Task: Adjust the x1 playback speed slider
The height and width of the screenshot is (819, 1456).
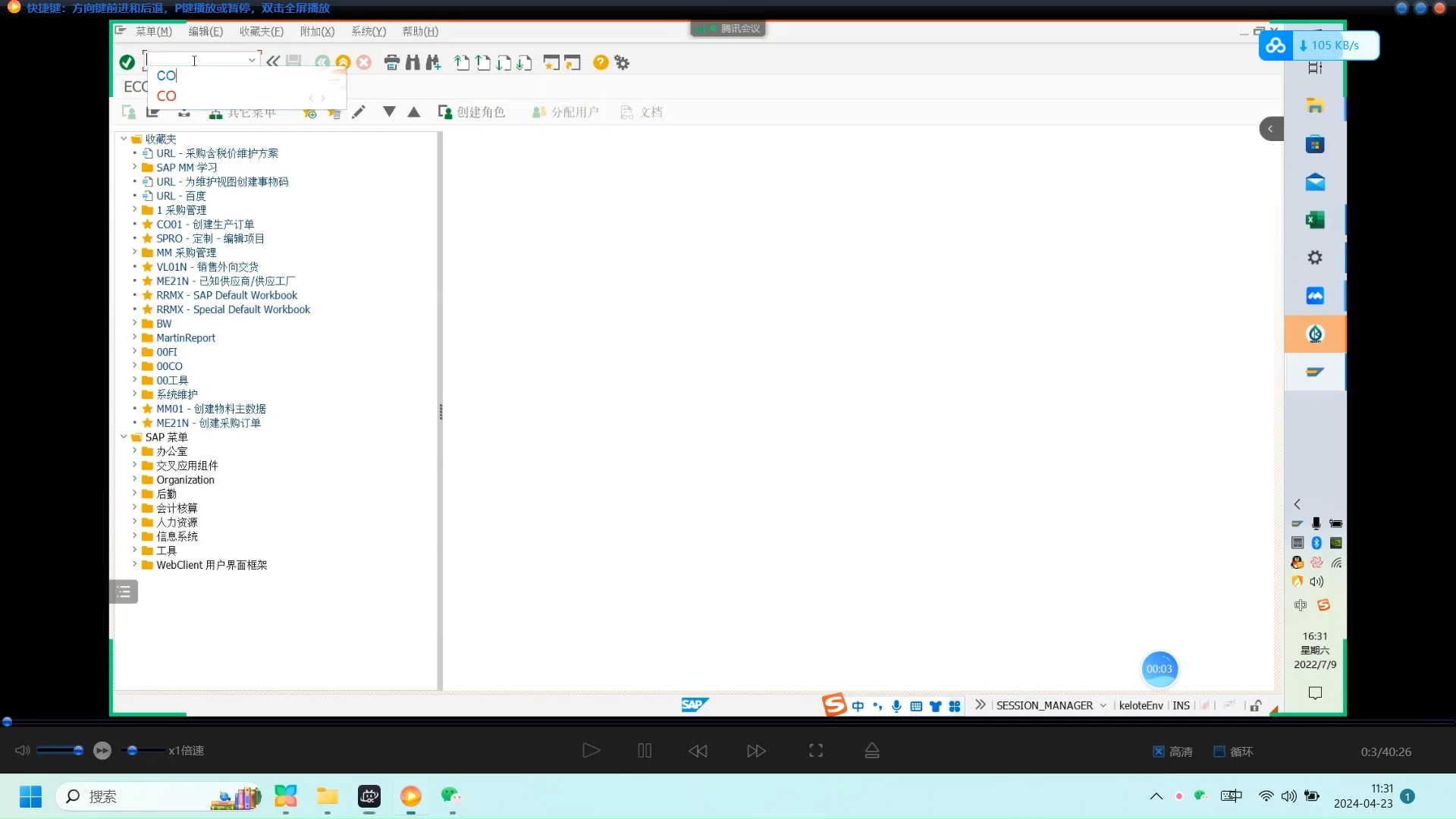Action: click(x=144, y=750)
